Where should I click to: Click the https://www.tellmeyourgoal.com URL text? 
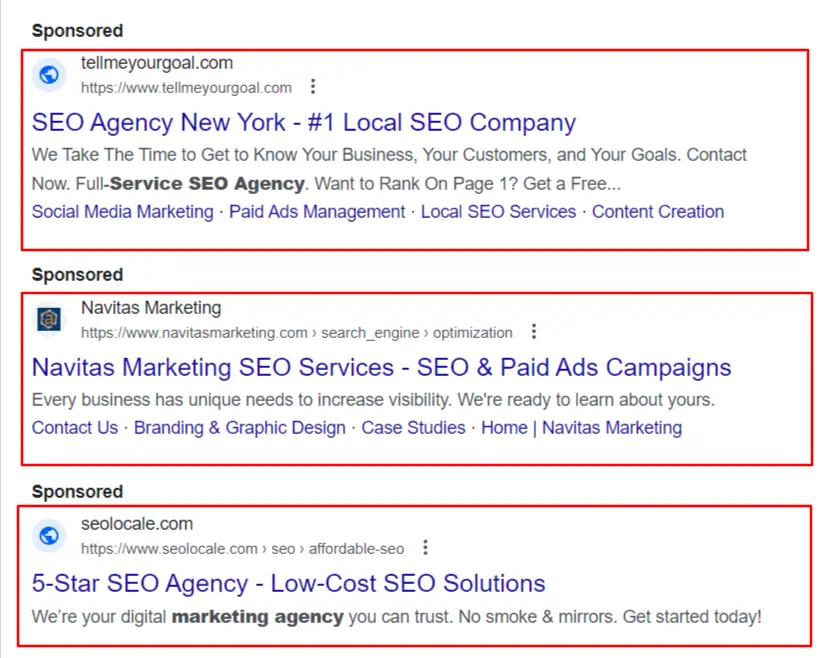point(186,87)
